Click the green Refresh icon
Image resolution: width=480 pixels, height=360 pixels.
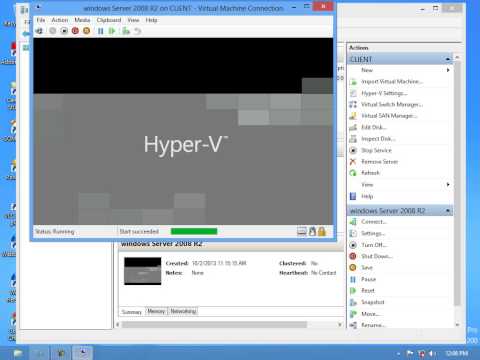tap(353, 173)
